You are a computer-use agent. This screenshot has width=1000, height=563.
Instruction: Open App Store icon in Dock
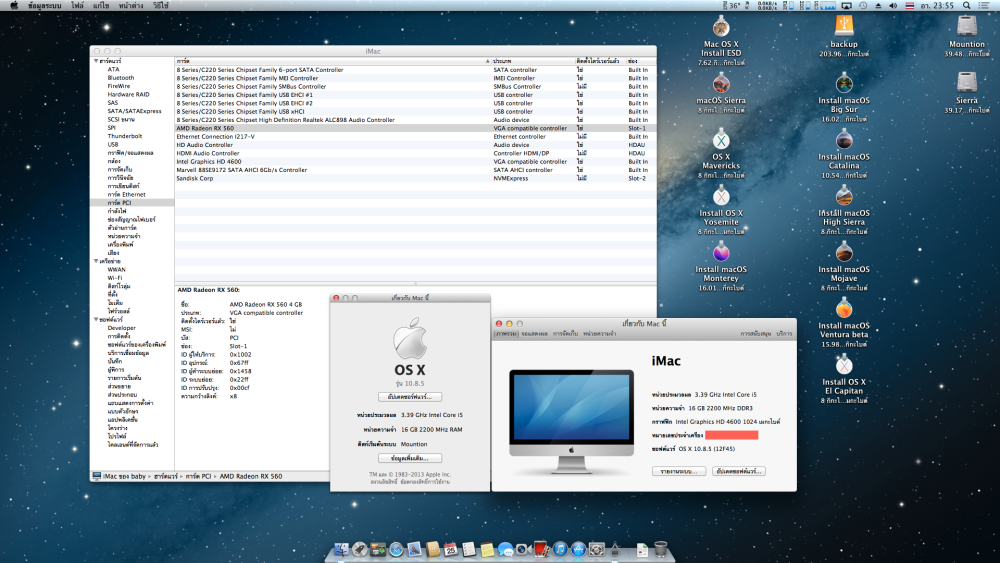click(578, 549)
